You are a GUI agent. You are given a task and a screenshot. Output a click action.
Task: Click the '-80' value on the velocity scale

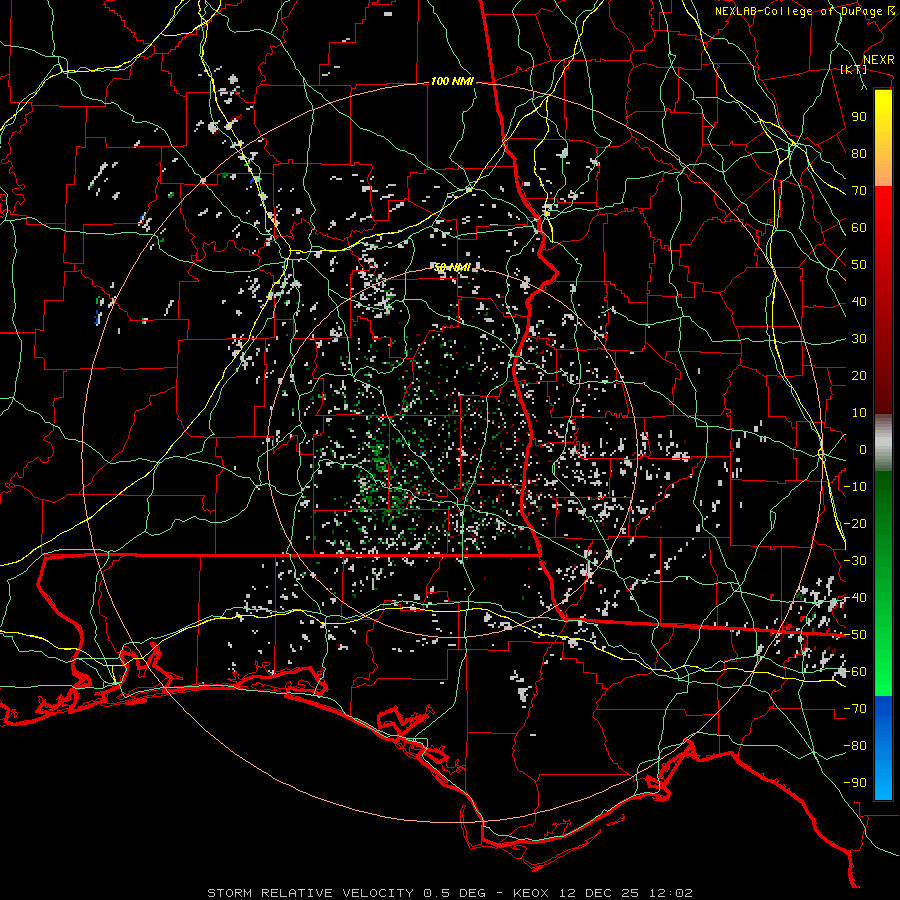(x=855, y=746)
